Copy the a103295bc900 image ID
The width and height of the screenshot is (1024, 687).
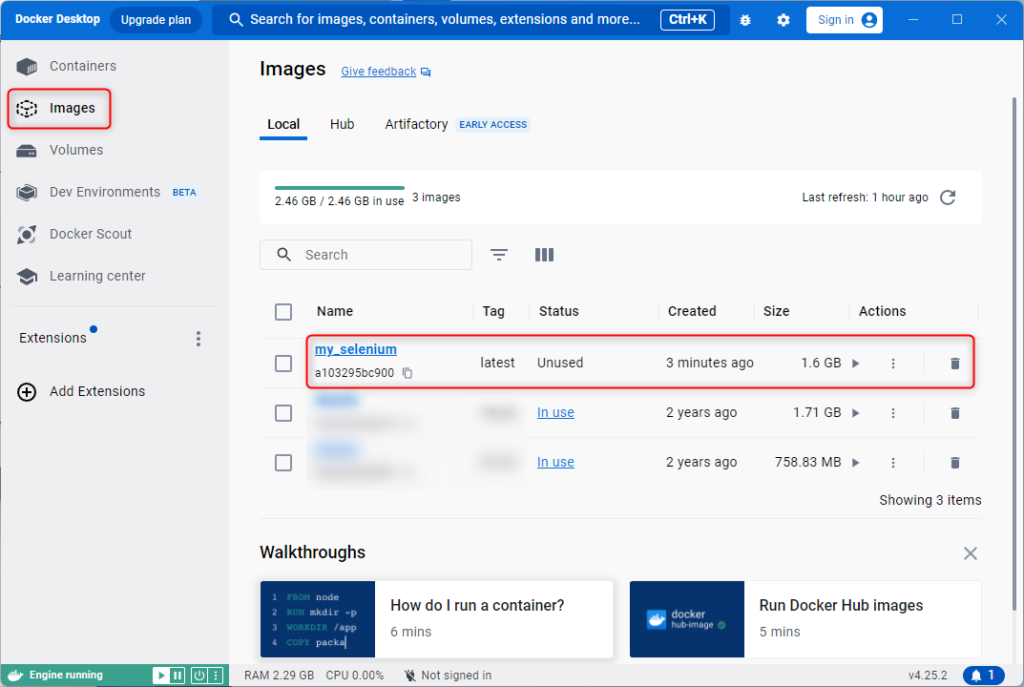(408, 373)
